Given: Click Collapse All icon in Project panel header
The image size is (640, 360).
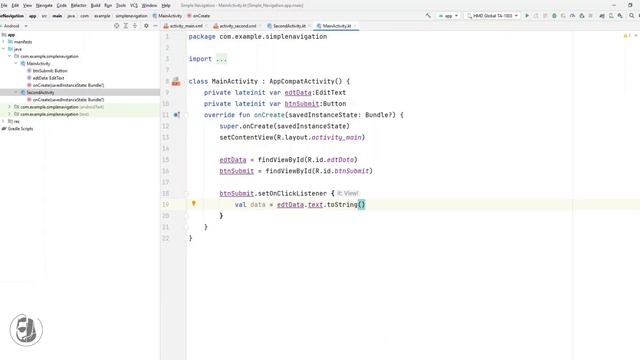Looking at the screenshot, I should [x=135, y=26].
